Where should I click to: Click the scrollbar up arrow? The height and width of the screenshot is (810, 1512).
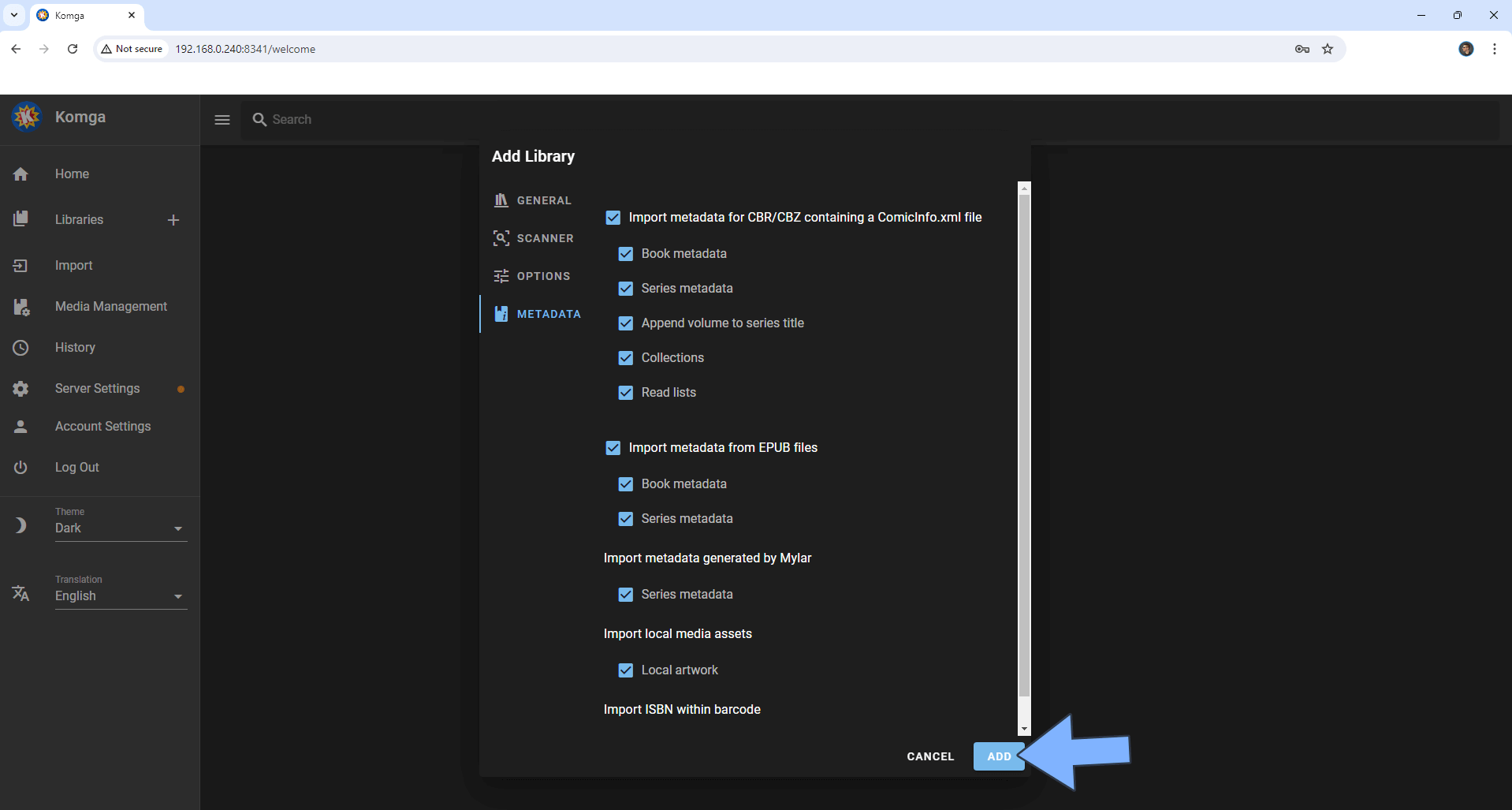[1024, 189]
